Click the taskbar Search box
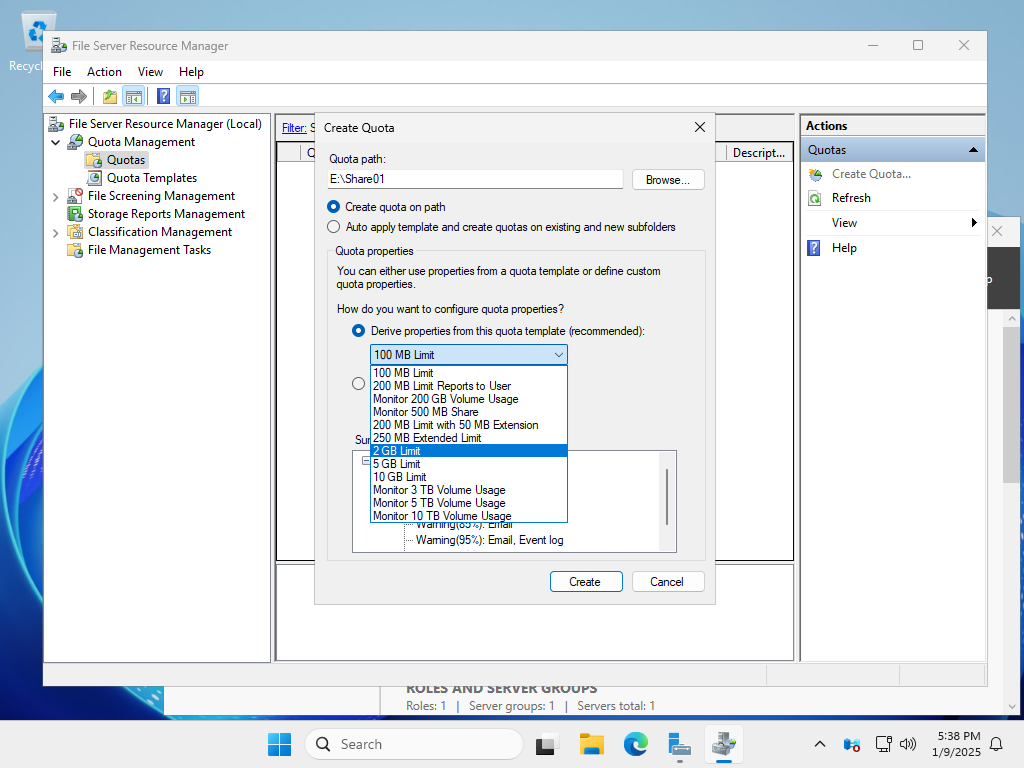Screen dimensions: 1024x768 coord(414,744)
